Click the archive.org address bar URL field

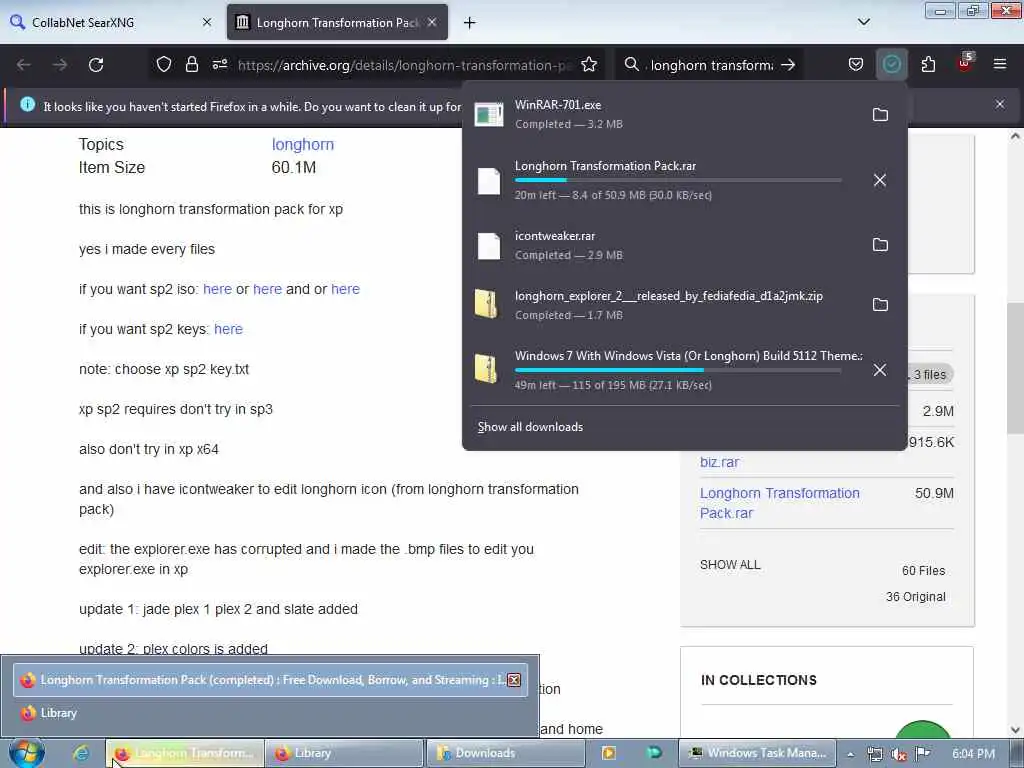click(405, 65)
